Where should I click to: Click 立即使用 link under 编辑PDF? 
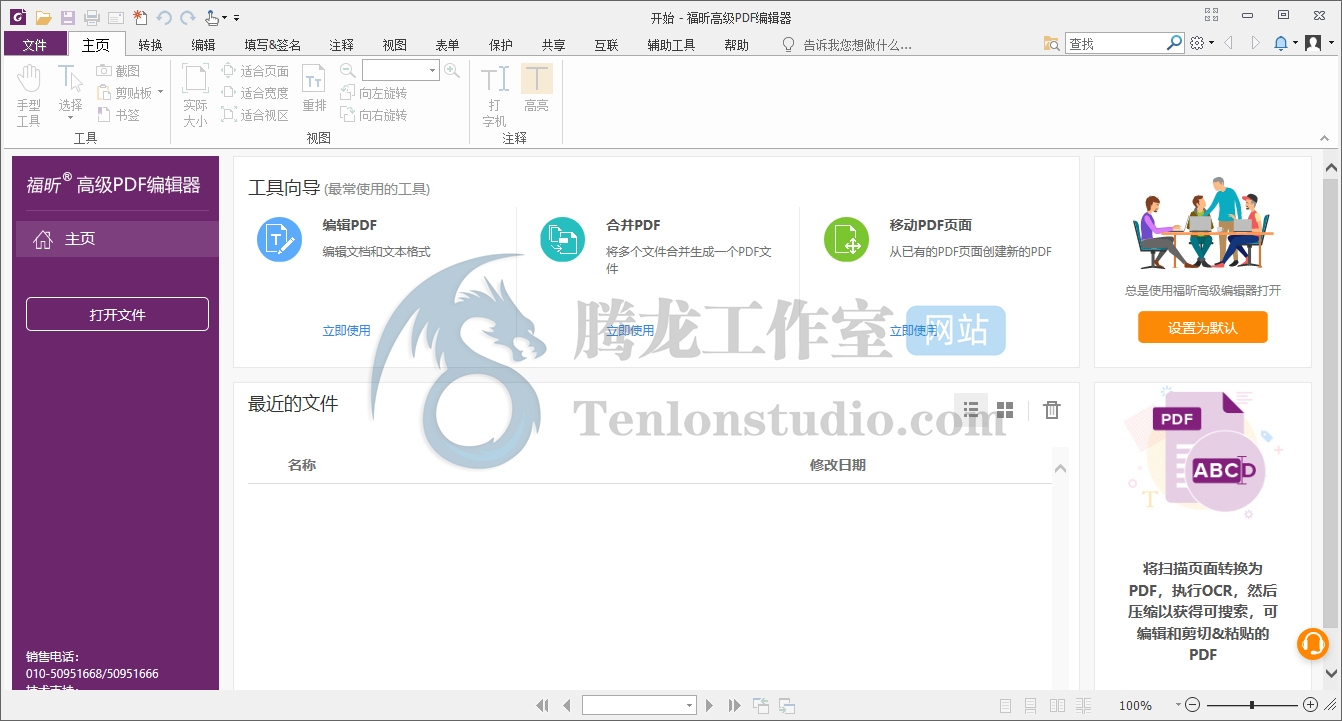pyautogui.click(x=346, y=330)
